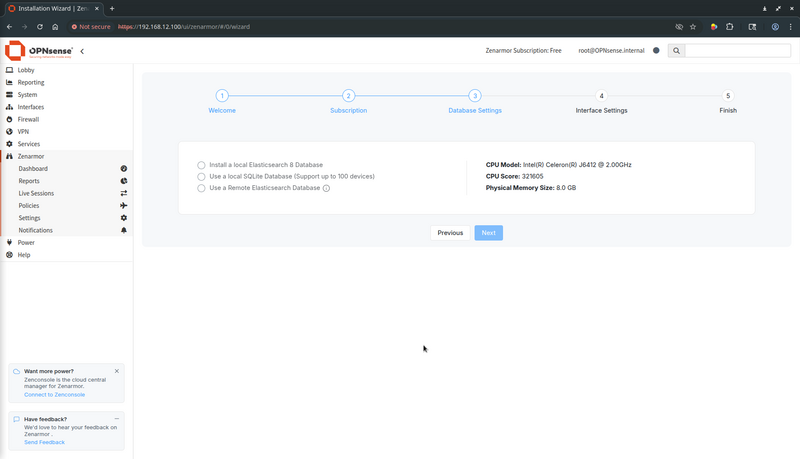Click the status dot next to root user

pyautogui.click(x=656, y=50)
